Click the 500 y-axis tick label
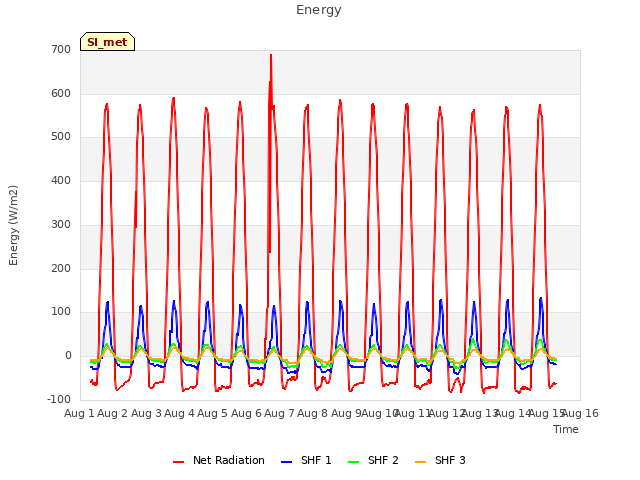Image resolution: width=640 pixels, height=480 pixels. point(61,137)
